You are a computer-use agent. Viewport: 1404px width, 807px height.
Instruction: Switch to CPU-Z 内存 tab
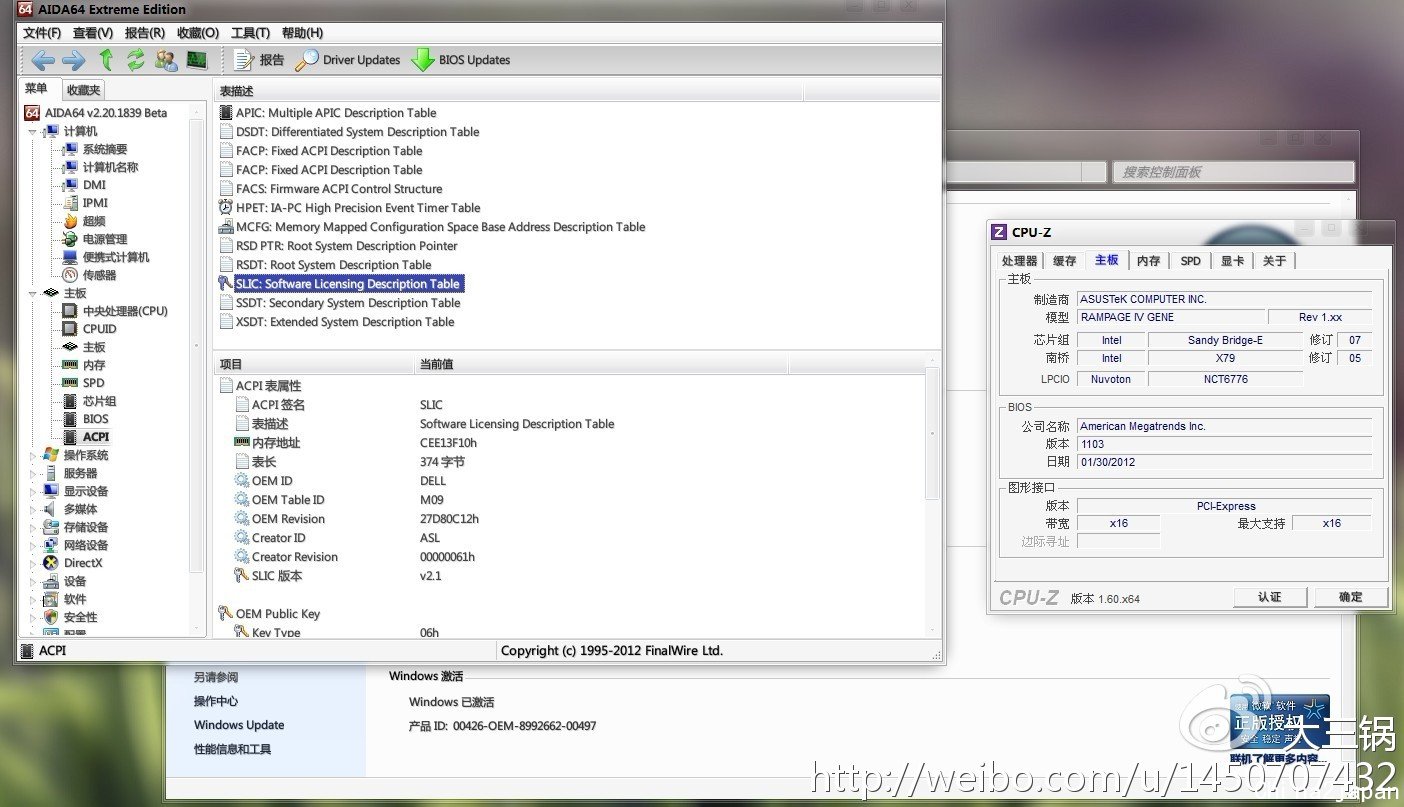[1148, 261]
